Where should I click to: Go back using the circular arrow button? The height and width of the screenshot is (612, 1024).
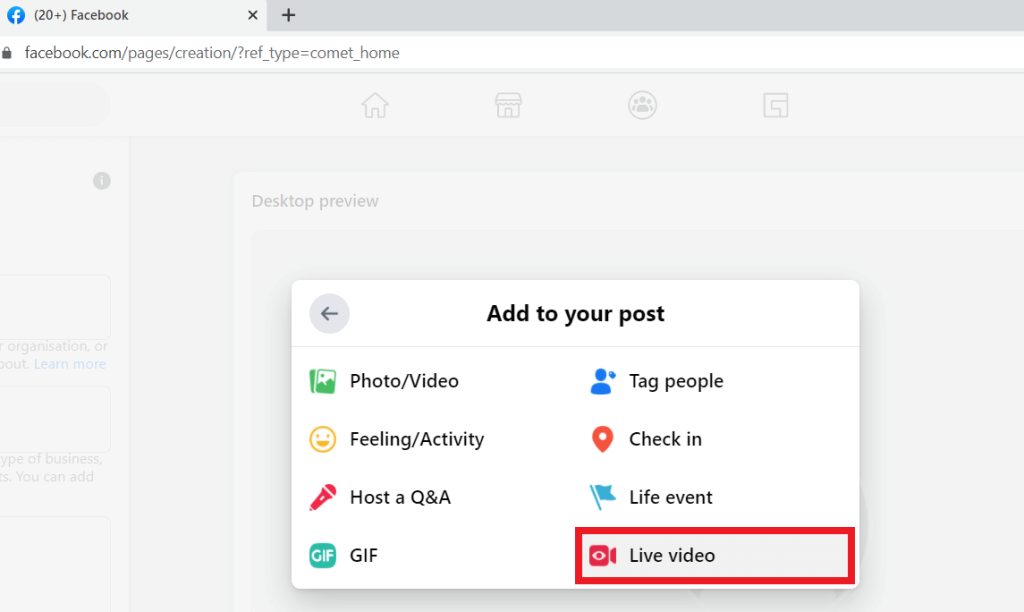tap(329, 313)
